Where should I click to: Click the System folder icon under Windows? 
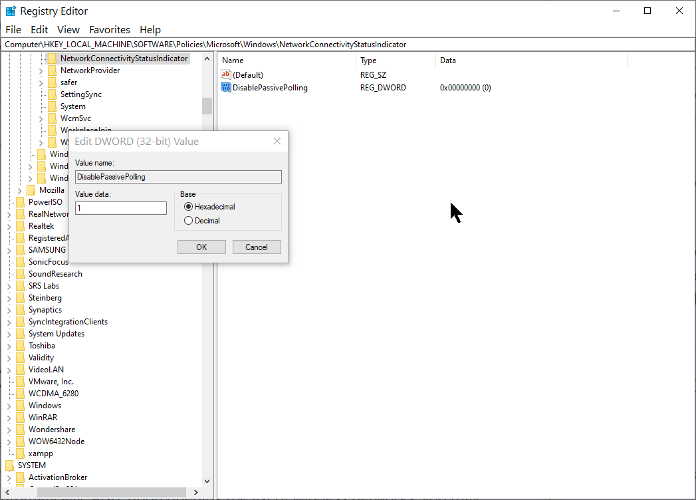tap(52, 106)
